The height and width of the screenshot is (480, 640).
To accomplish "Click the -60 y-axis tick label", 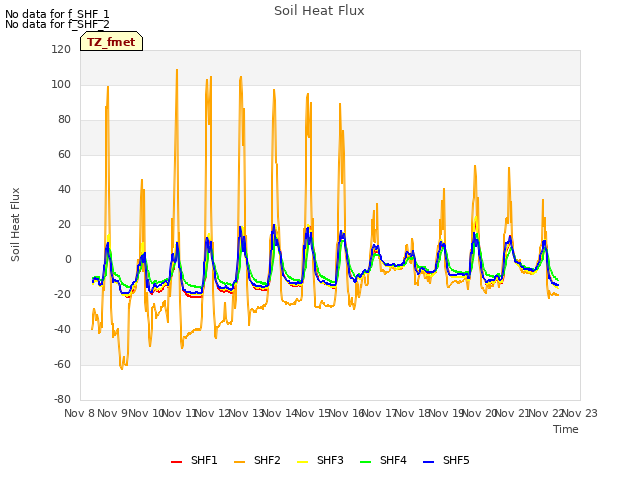I will (62, 364).
